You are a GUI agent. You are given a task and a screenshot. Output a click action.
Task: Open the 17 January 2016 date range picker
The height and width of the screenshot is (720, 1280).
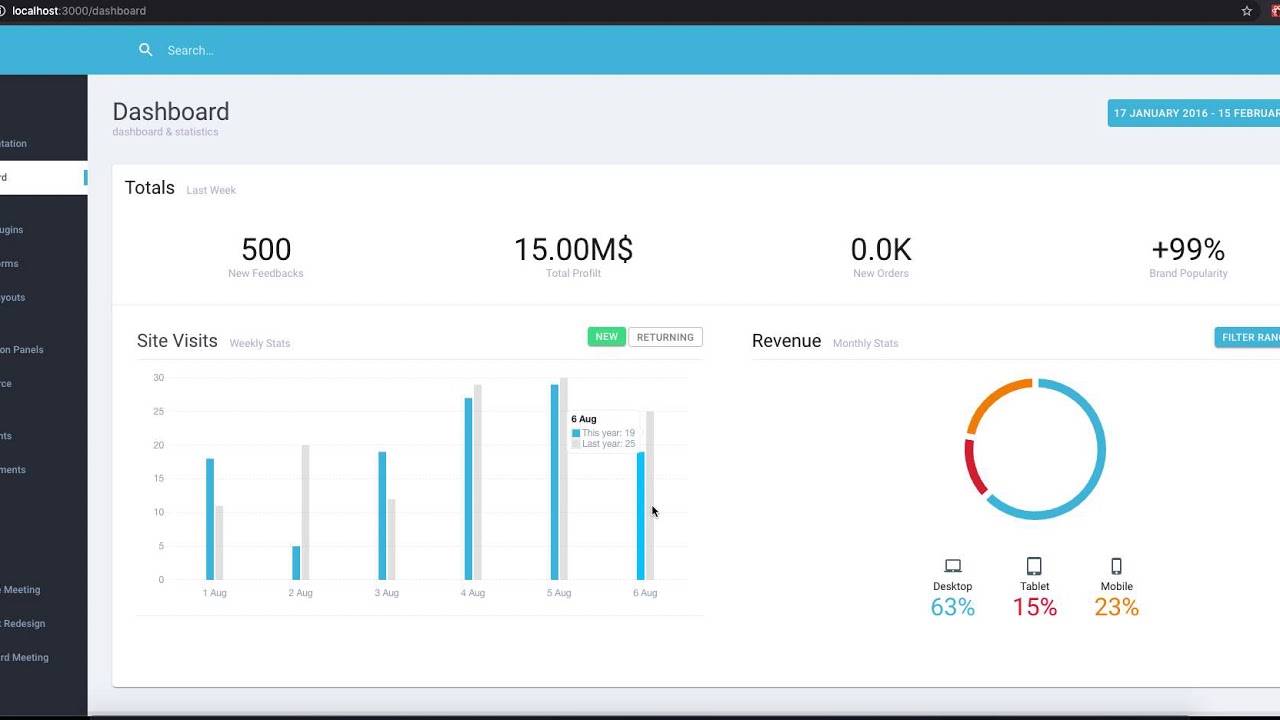(1194, 113)
